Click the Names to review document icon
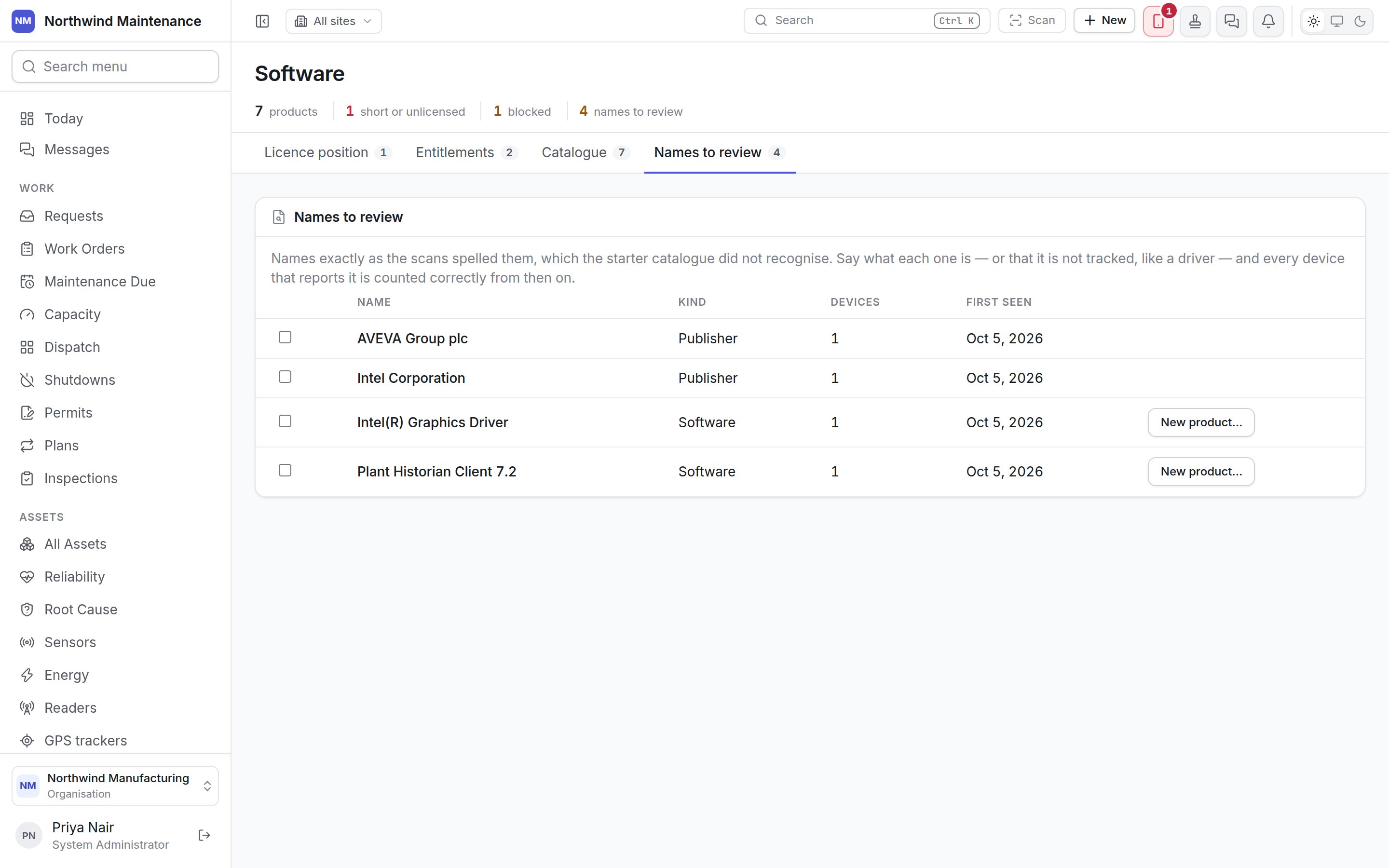The width and height of the screenshot is (1389, 868). [x=278, y=217]
